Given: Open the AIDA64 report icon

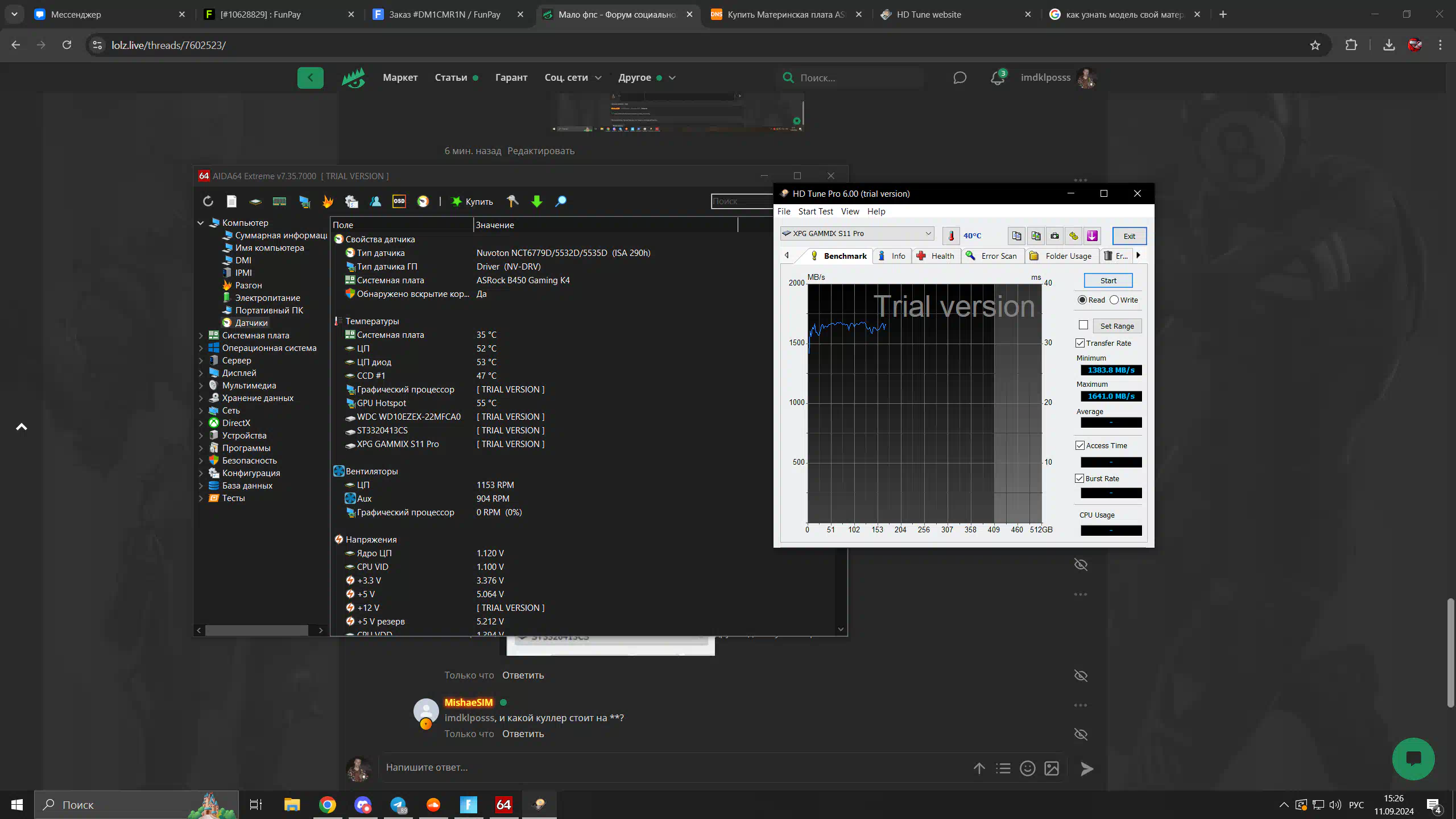Looking at the screenshot, I should pos(231,201).
